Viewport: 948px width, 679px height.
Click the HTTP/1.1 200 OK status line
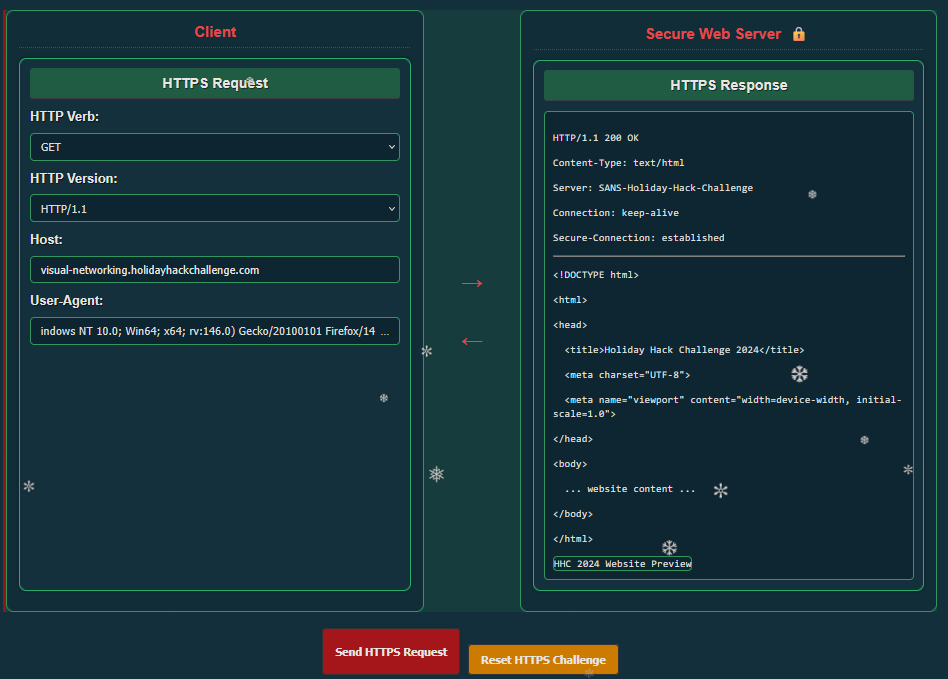(x=596, y=138)
